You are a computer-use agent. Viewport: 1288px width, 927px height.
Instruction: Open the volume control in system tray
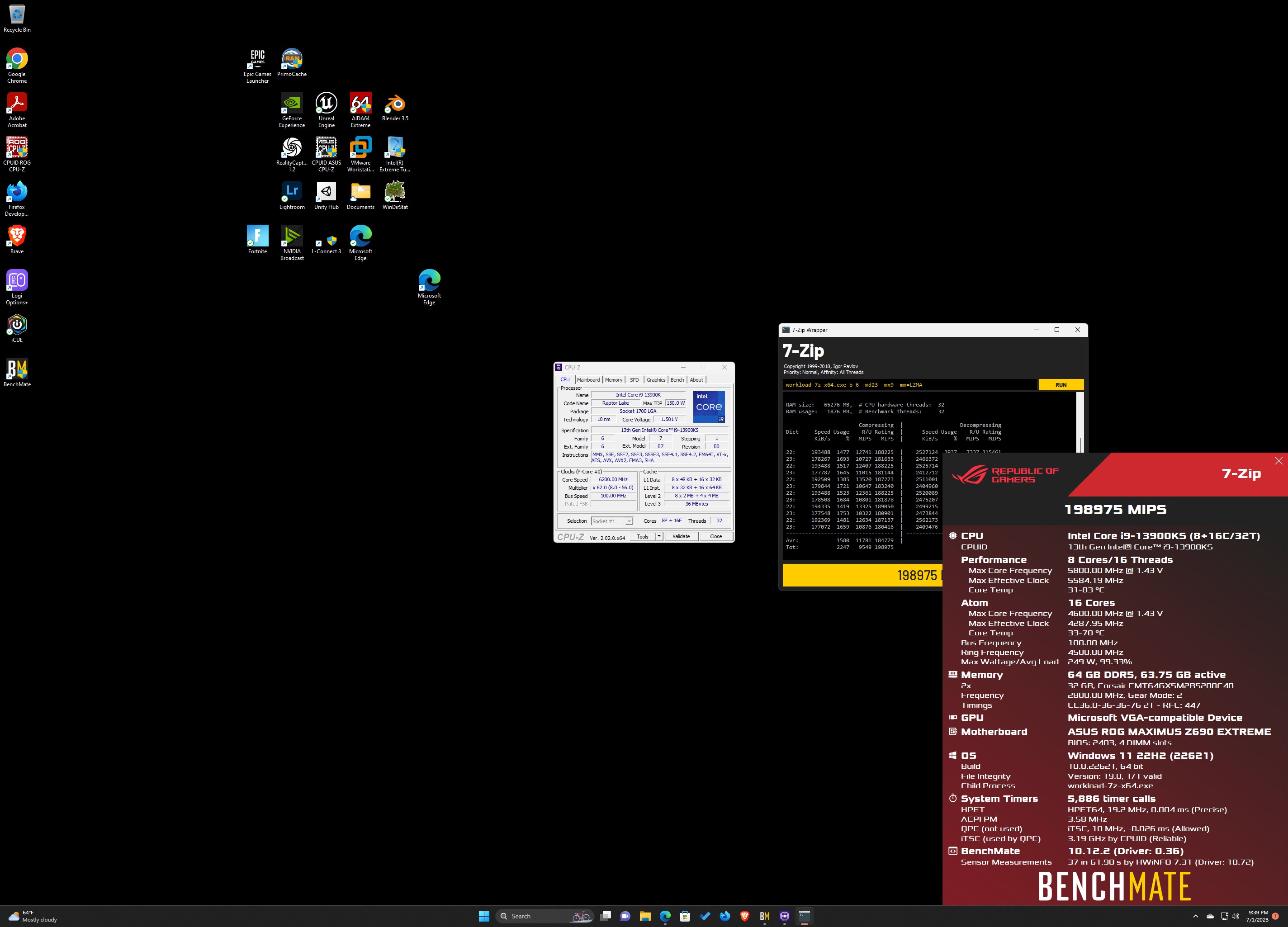coord(1236,916)
